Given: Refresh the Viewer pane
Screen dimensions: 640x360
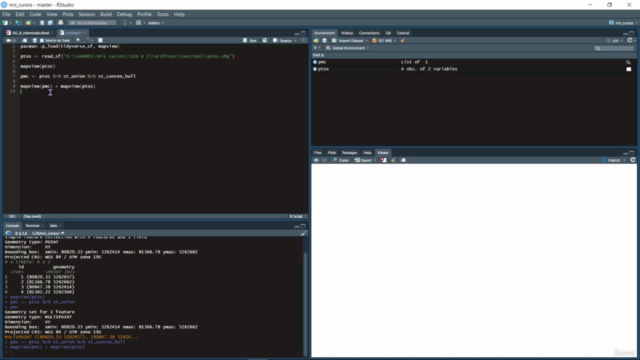Looking at the screenshot, I should [633, 160].
